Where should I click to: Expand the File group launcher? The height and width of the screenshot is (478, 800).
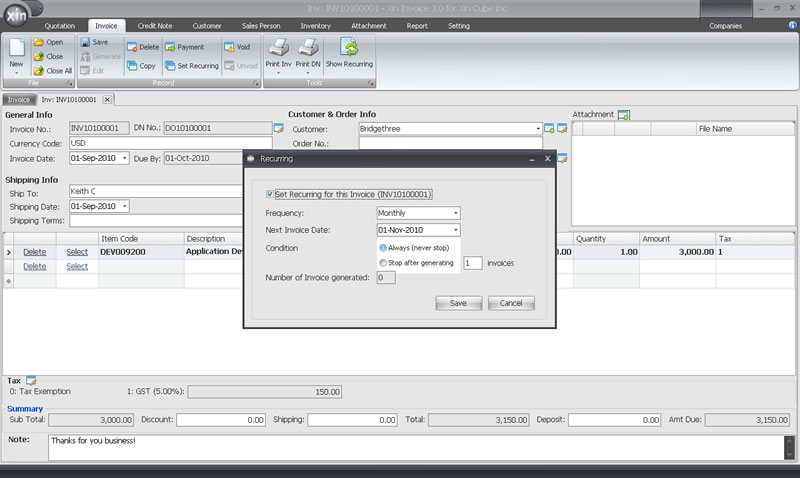70,83
